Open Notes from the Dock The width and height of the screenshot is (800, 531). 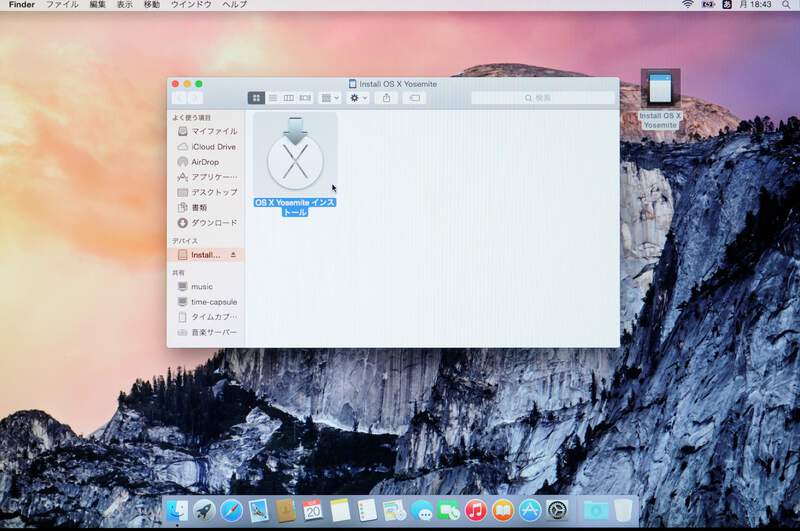coord(340,510)
